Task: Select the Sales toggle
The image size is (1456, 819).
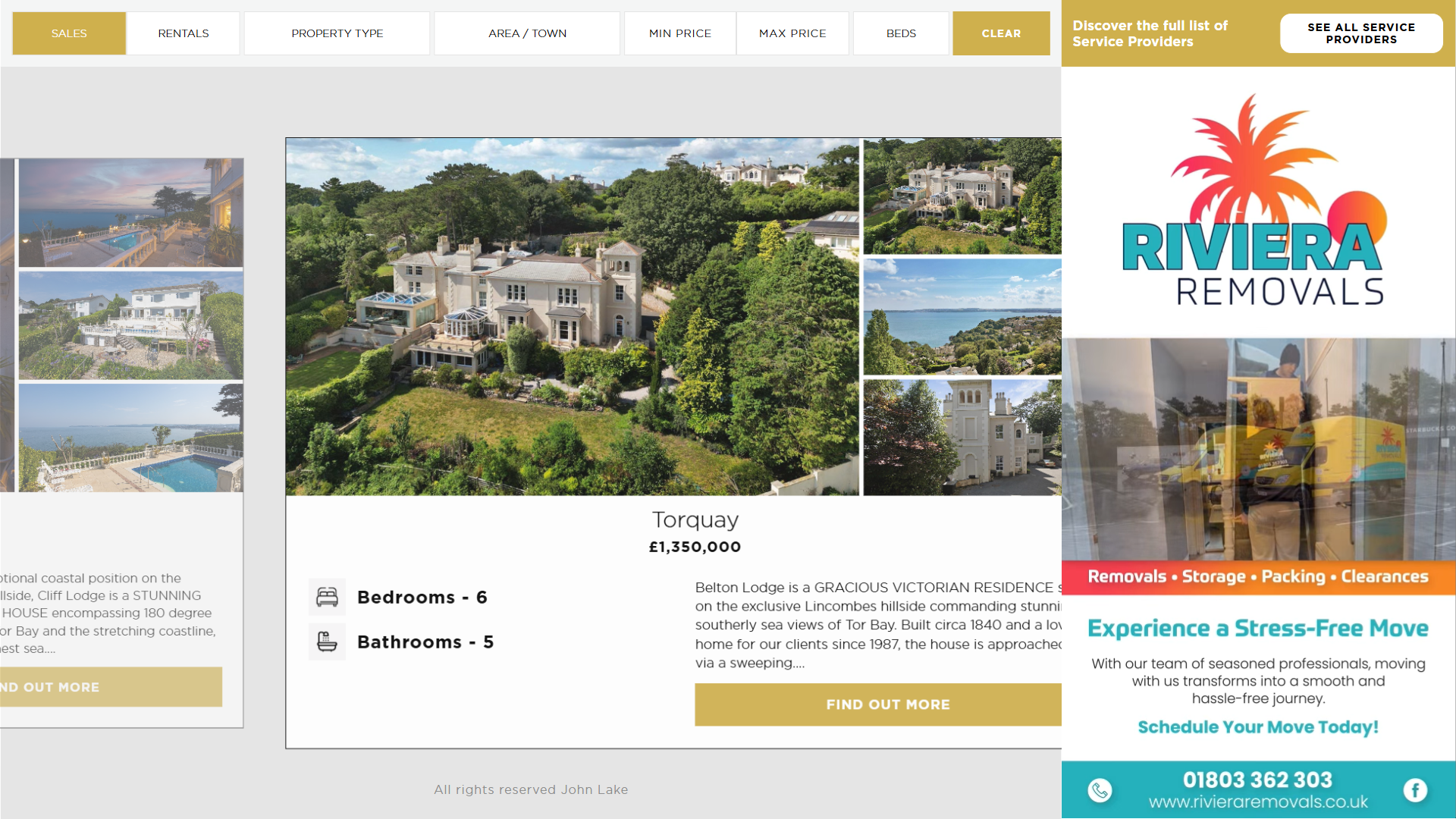Action: [x=69, y=33]
